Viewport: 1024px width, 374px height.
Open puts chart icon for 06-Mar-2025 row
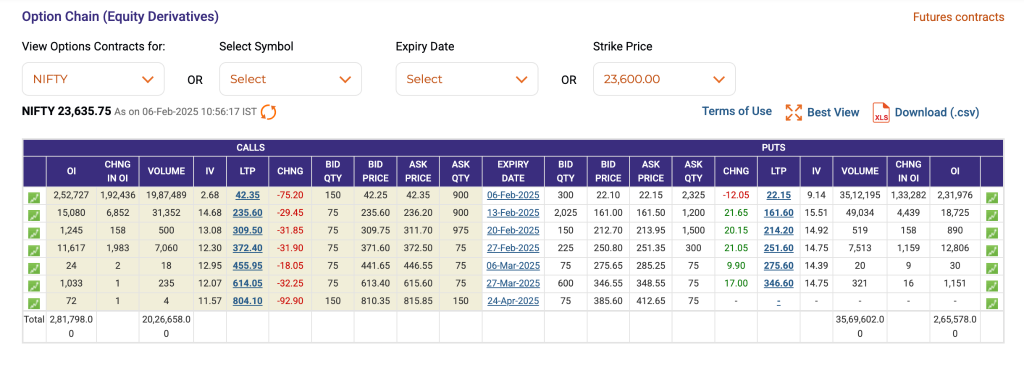[992, 268]
